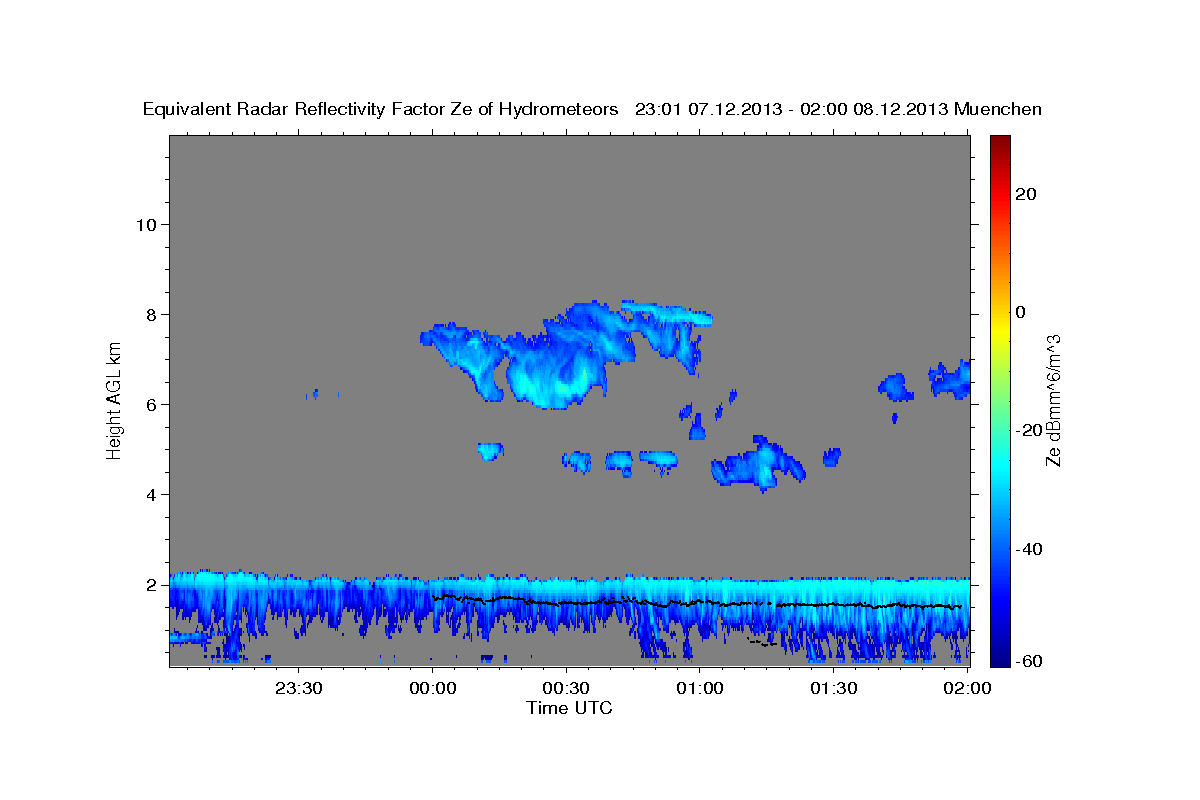Click the height tick label '8'
The height and width of the screenshot is (800, 1200).
(151, 314)
